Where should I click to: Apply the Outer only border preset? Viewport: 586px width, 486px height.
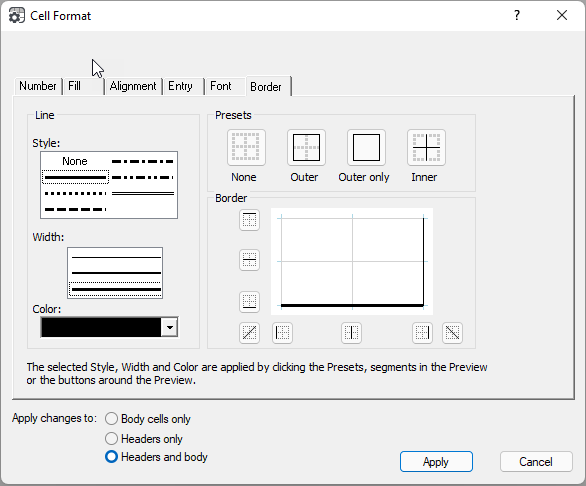[x=366, y=148]
